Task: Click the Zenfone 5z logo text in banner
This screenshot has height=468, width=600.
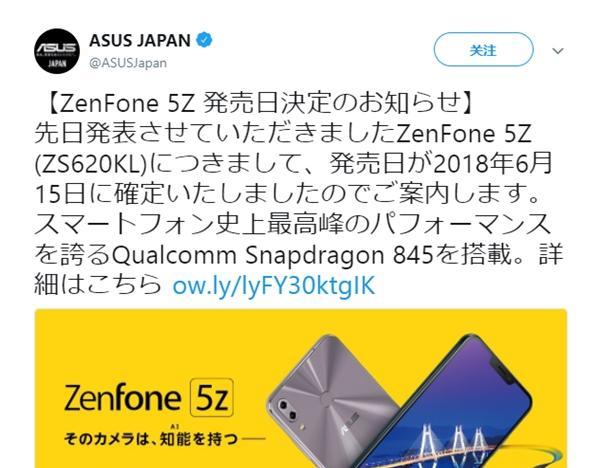Action: 148,398
